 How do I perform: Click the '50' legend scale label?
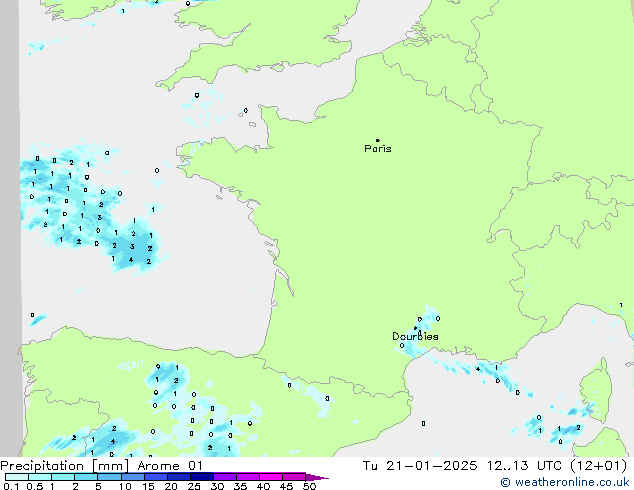[x=309, y=486]
